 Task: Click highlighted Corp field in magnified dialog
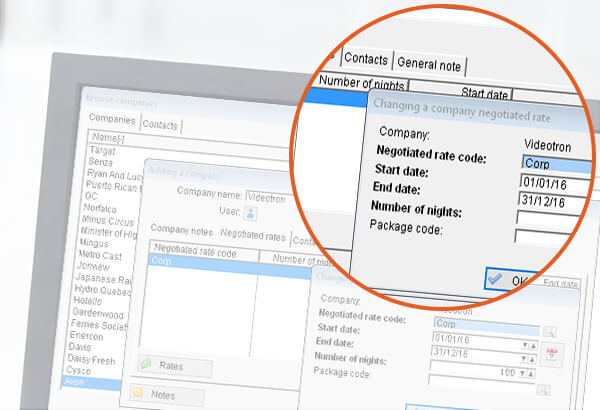click(x=556, y=165)
